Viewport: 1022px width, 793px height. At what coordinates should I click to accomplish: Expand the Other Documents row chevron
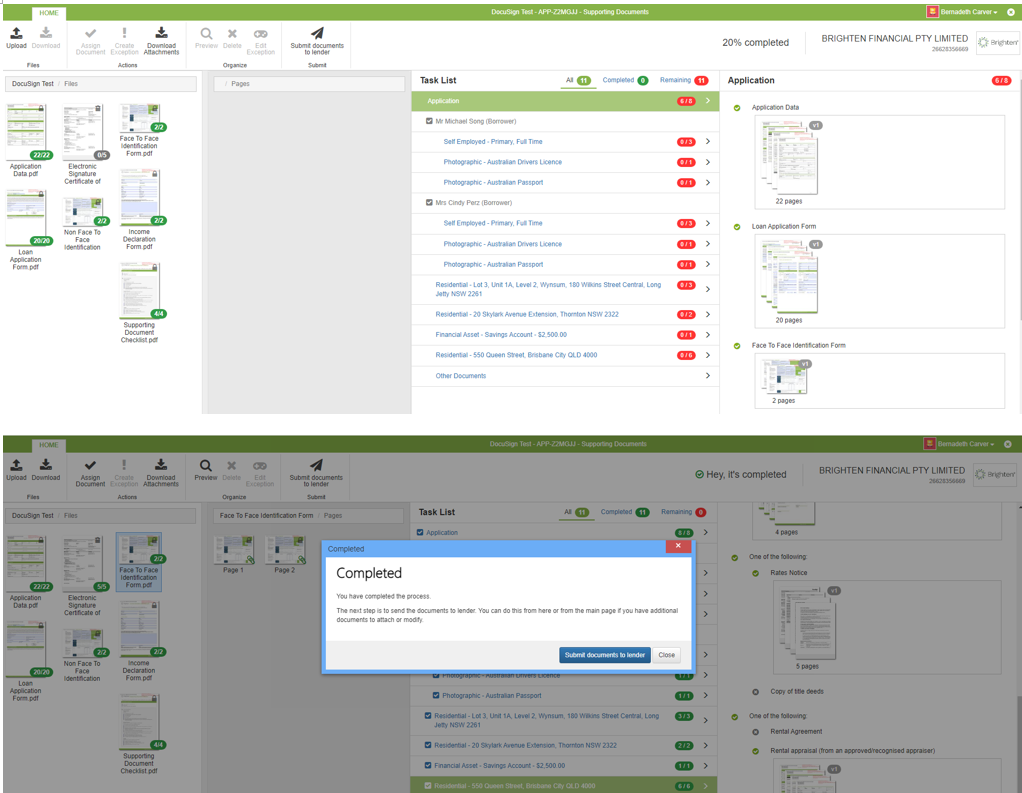tap(707, 376)
